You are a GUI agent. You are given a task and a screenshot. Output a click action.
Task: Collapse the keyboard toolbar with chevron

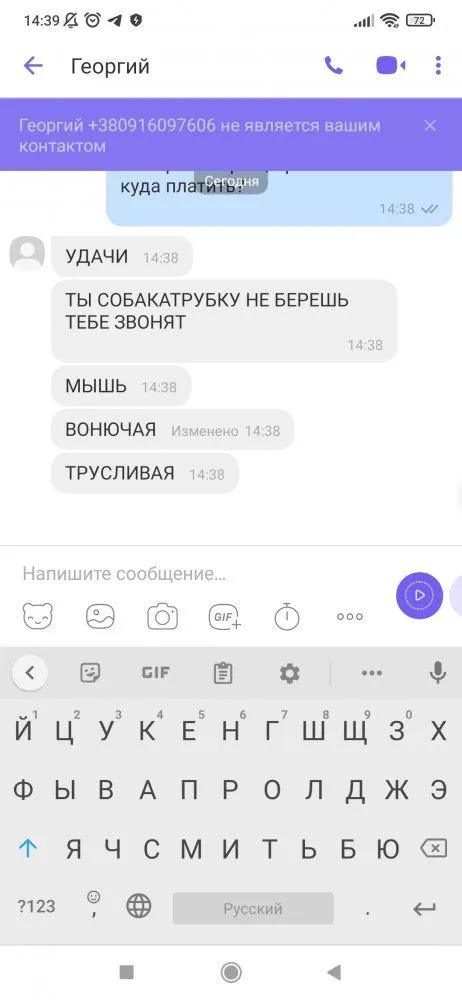pyautogui.click(x=29, y=673)
